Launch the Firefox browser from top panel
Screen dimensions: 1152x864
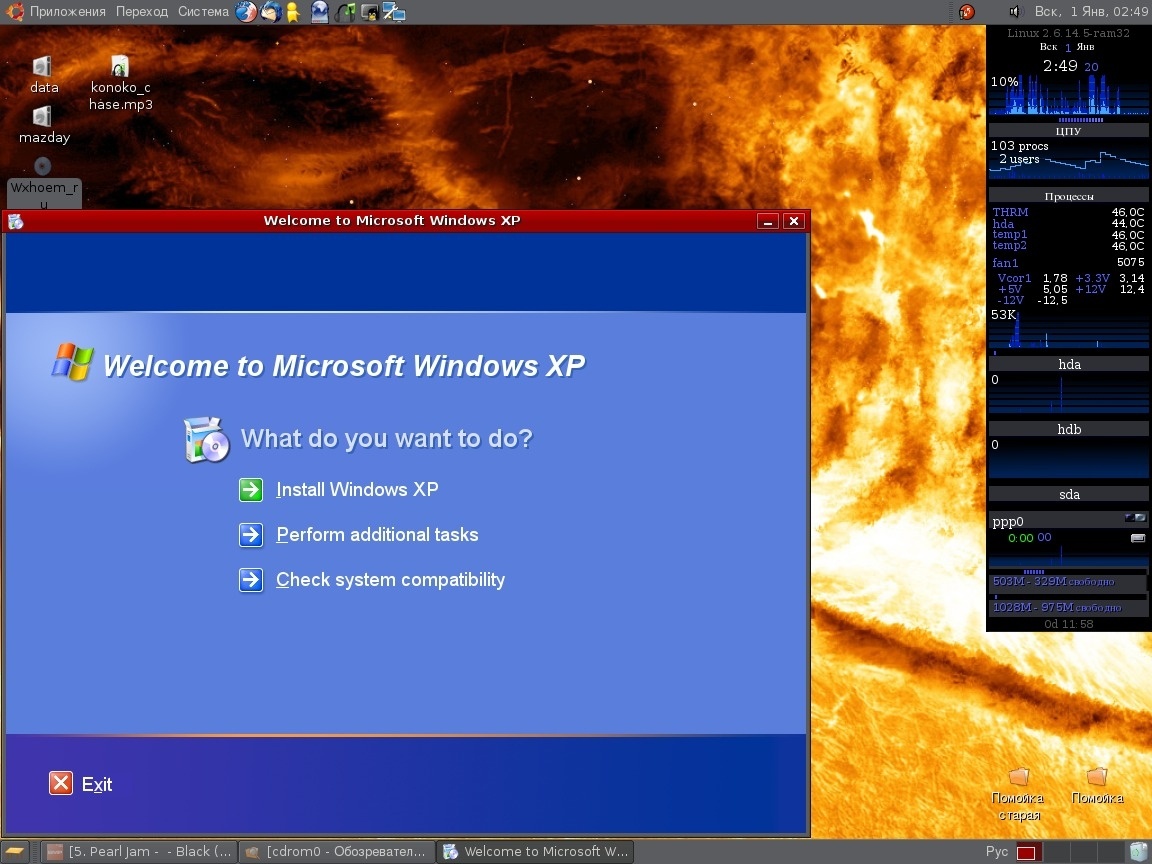[x=246, y=12]
